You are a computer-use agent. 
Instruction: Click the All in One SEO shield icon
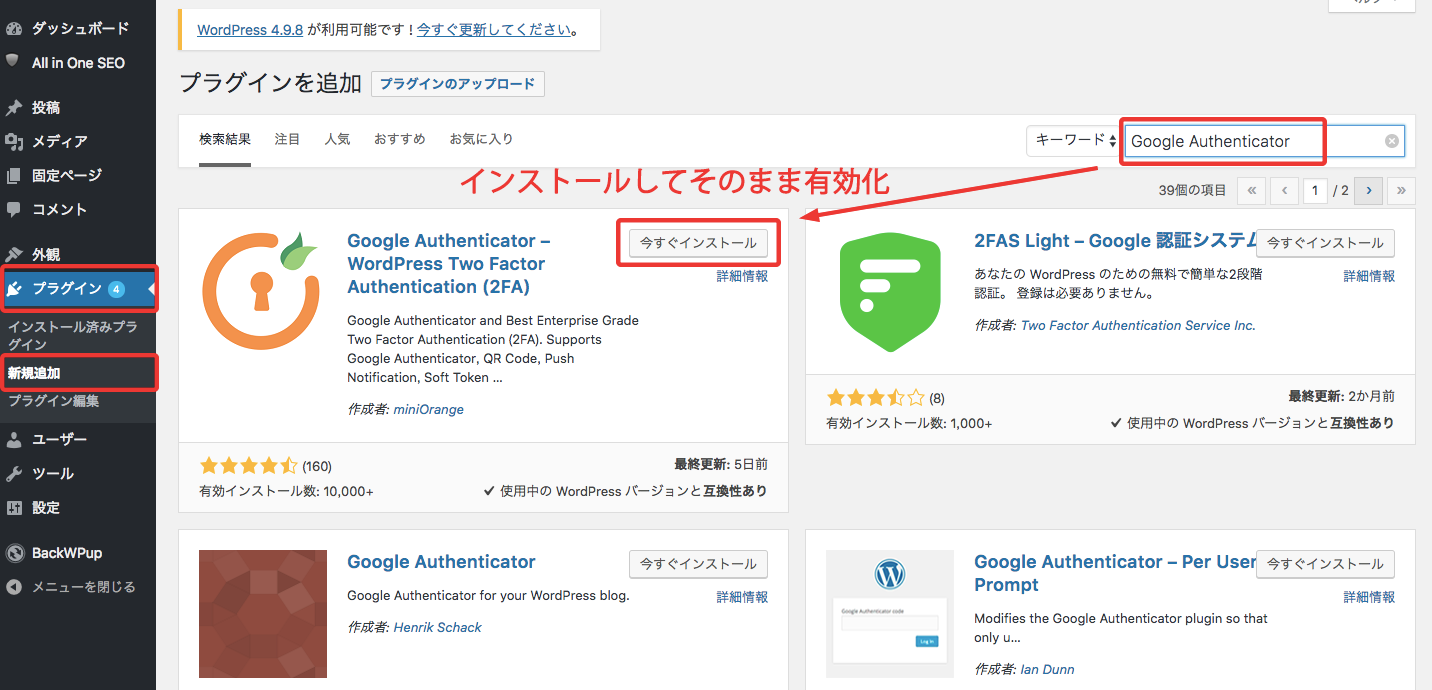click(13, 62)
